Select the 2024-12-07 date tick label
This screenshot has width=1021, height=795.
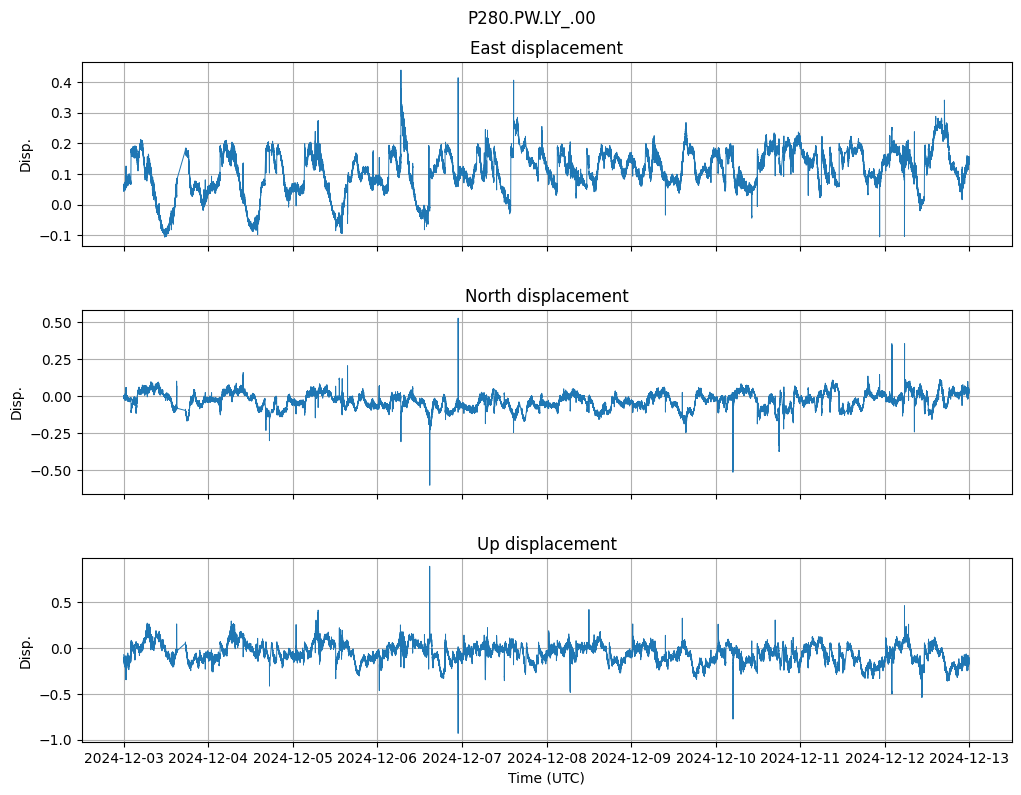[462, 758]
